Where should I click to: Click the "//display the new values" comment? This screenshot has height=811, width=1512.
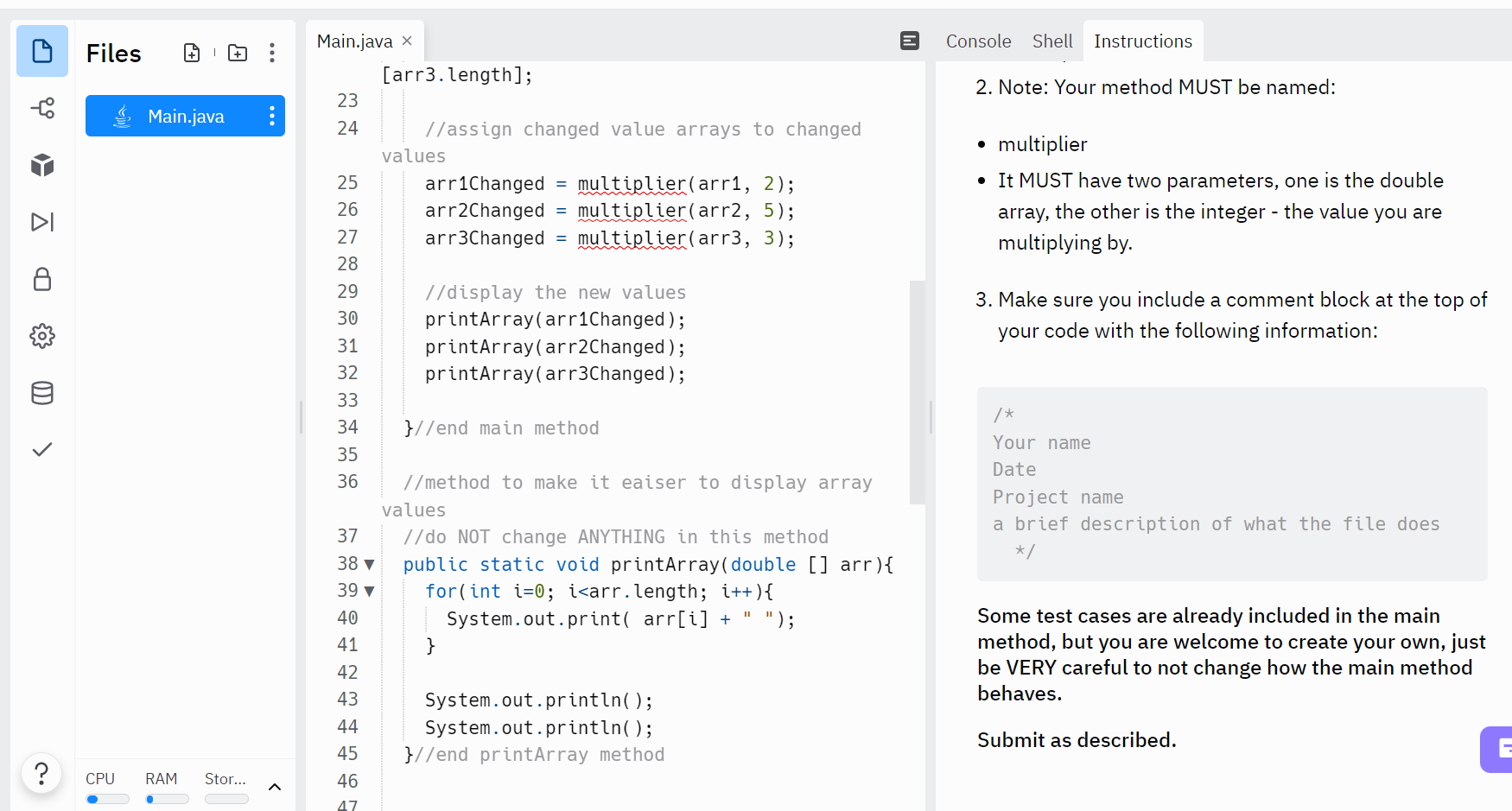(556, 293)
